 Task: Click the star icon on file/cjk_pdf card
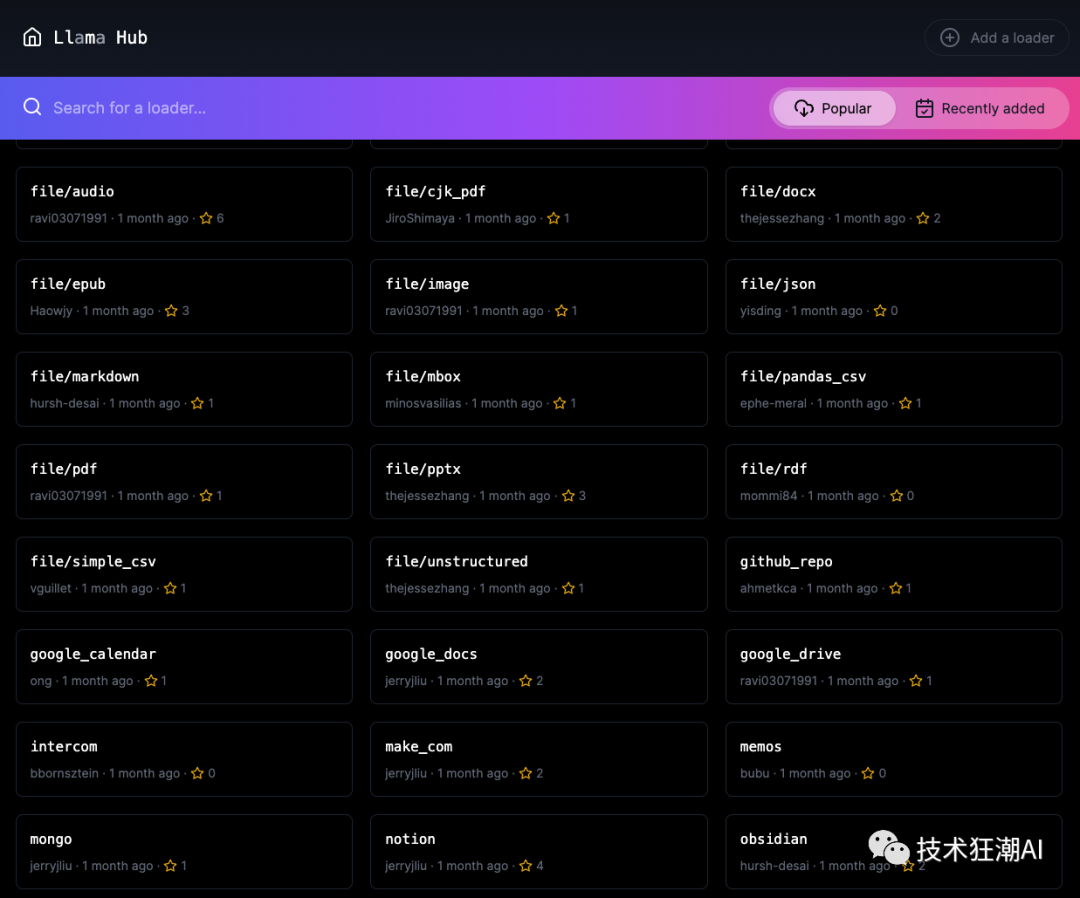point(554,218)
